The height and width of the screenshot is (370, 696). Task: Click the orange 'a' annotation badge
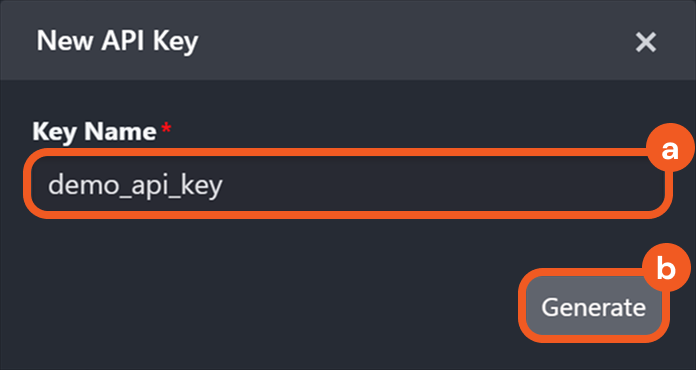(670, 150)
